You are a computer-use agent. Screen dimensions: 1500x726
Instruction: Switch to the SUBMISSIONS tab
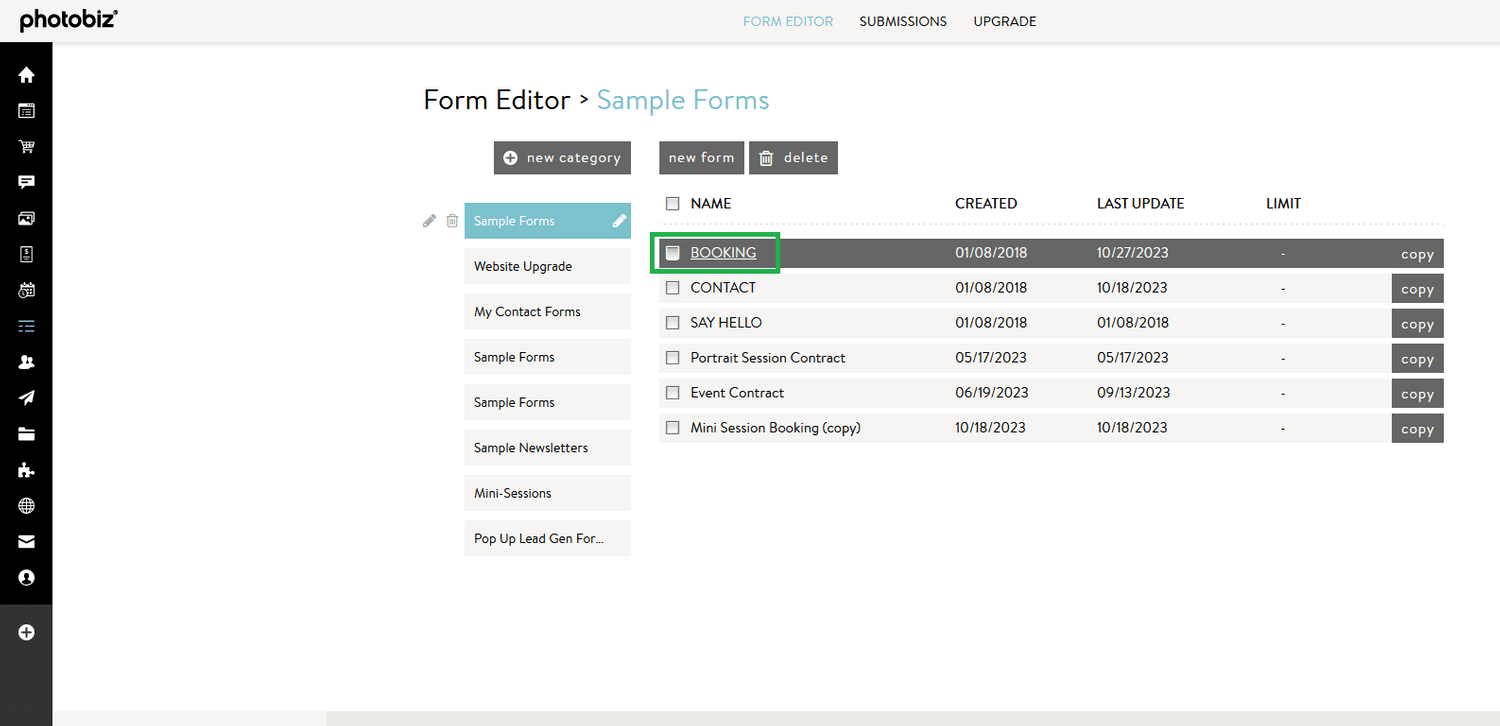[x=902, y=21]
